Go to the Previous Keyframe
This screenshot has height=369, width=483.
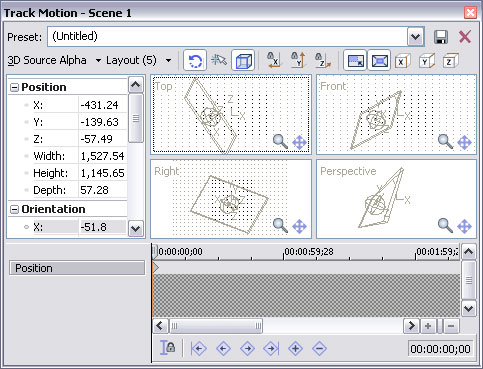223,349
